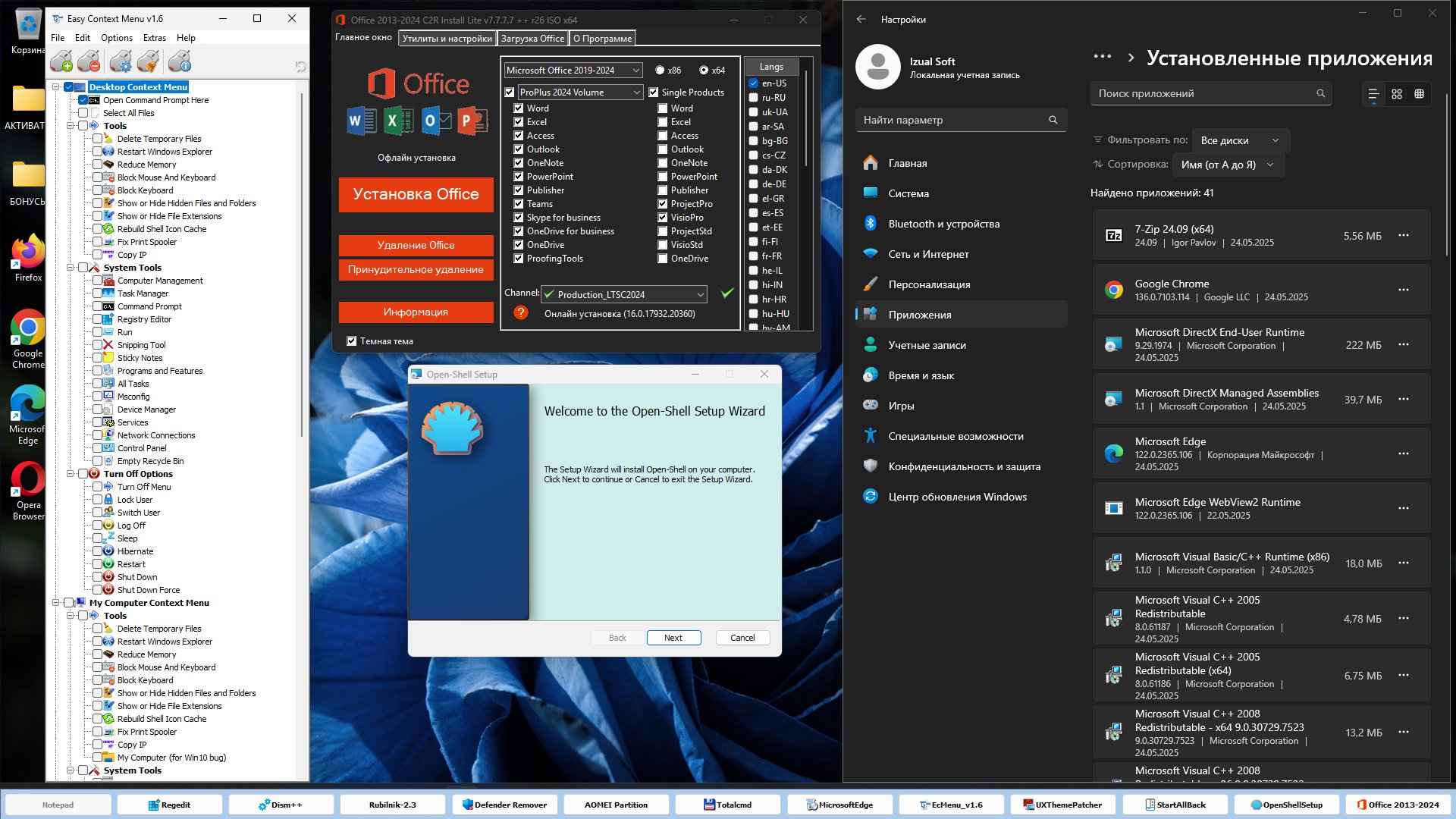Click Easy Context Menu tree vertical scrollbar
The width and height of the screenshot is (1456, 819).
coord(302,265)
